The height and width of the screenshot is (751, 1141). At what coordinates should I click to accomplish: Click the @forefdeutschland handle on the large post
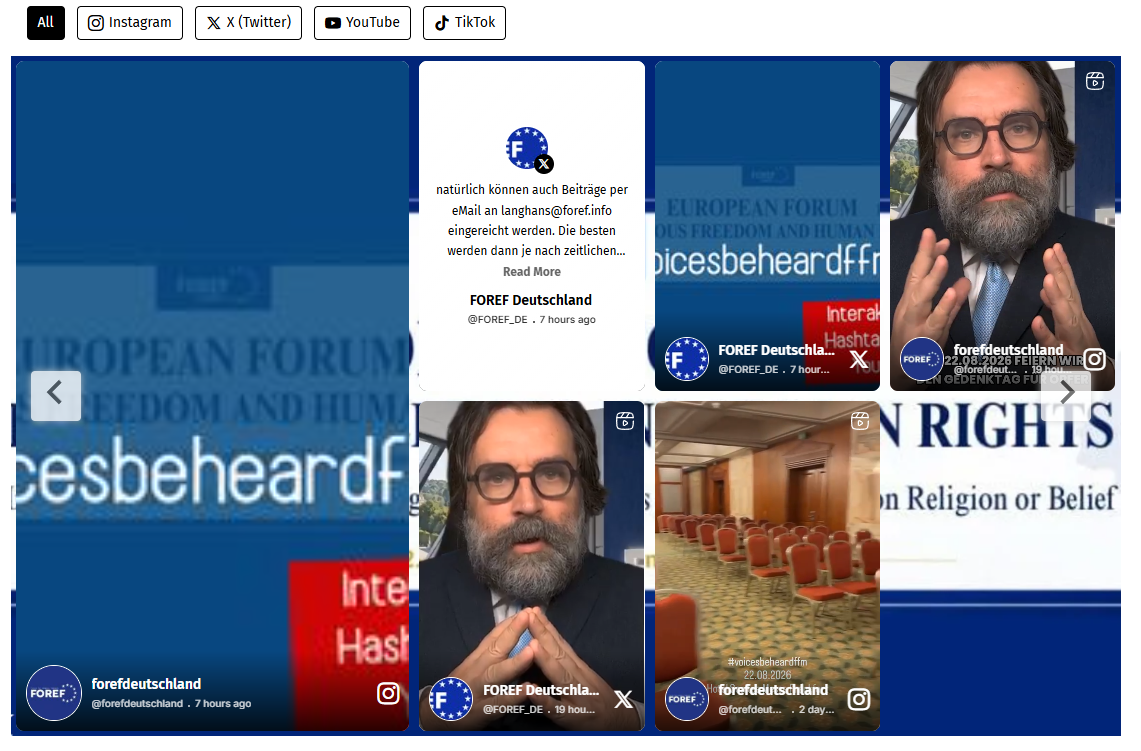tap(138, 704)
